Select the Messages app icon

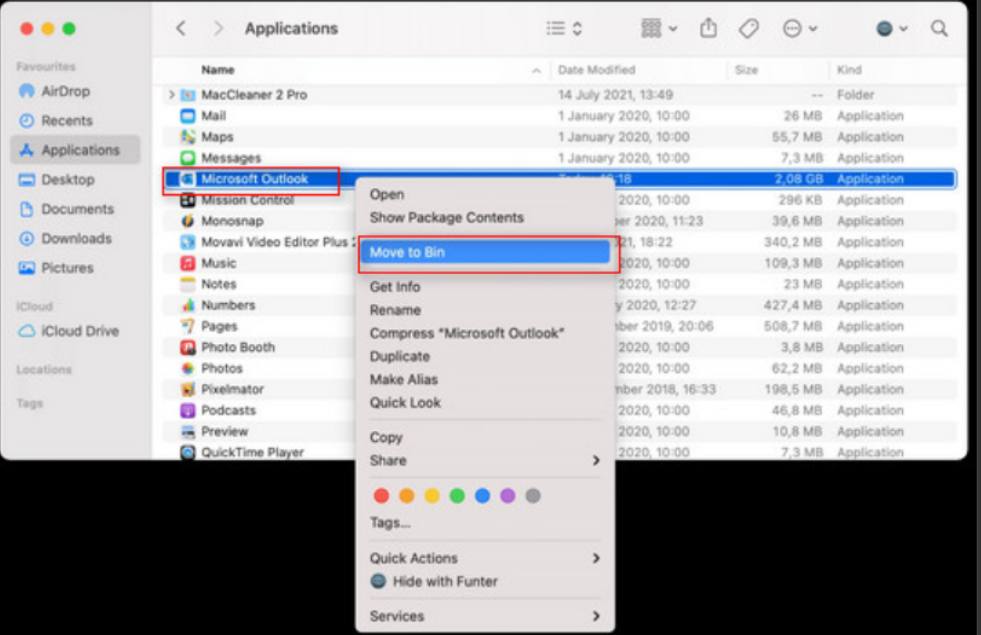tap(188, 158)
